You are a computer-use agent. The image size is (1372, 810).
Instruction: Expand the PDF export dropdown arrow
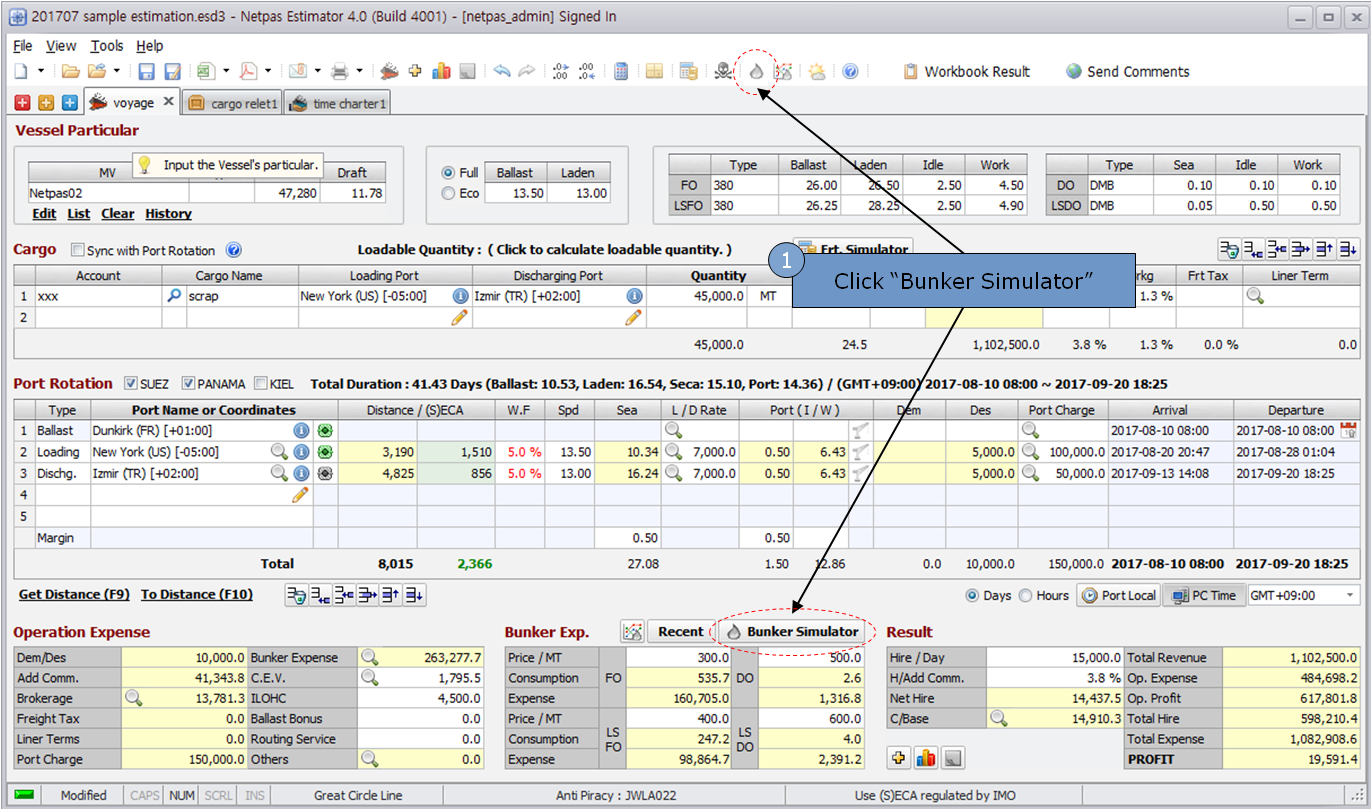[268, 71]
